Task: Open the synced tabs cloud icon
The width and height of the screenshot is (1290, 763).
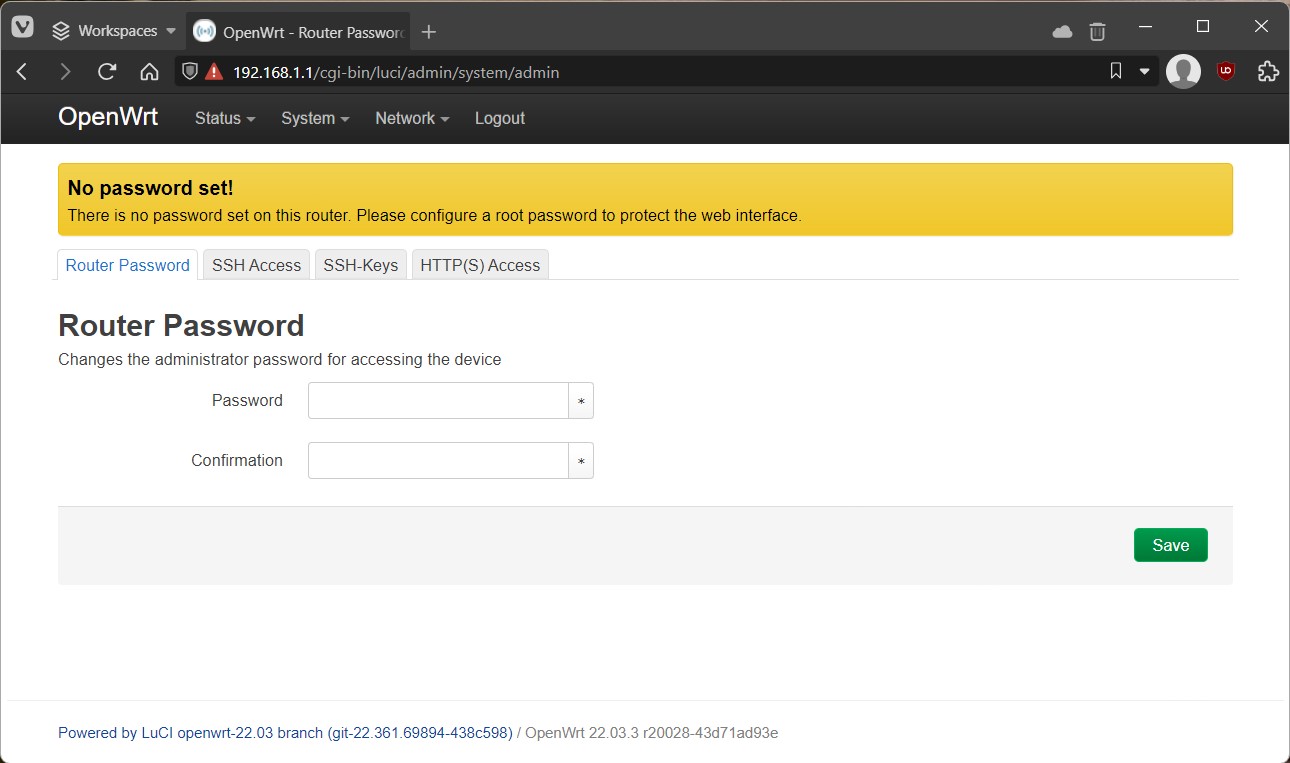Action: coord(1062,32)
